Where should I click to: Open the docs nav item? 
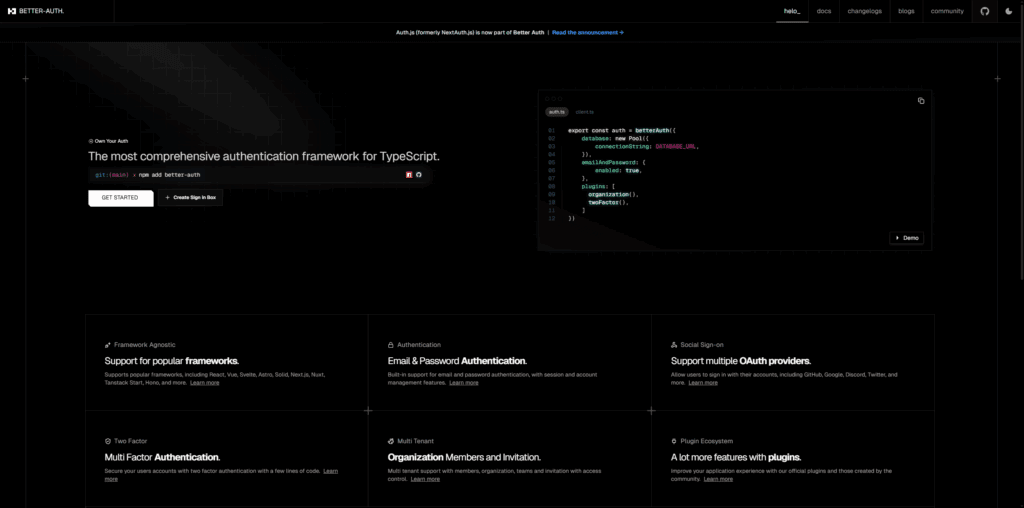click(824, 11)
